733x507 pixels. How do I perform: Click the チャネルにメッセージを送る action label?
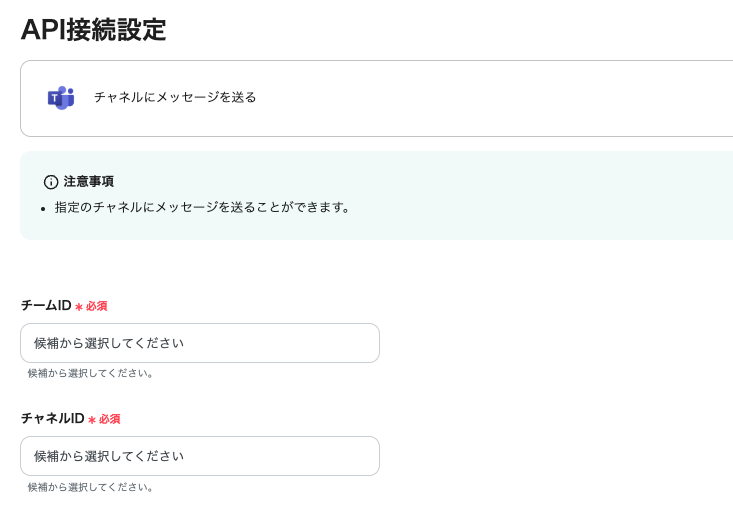tap(175, 97)
